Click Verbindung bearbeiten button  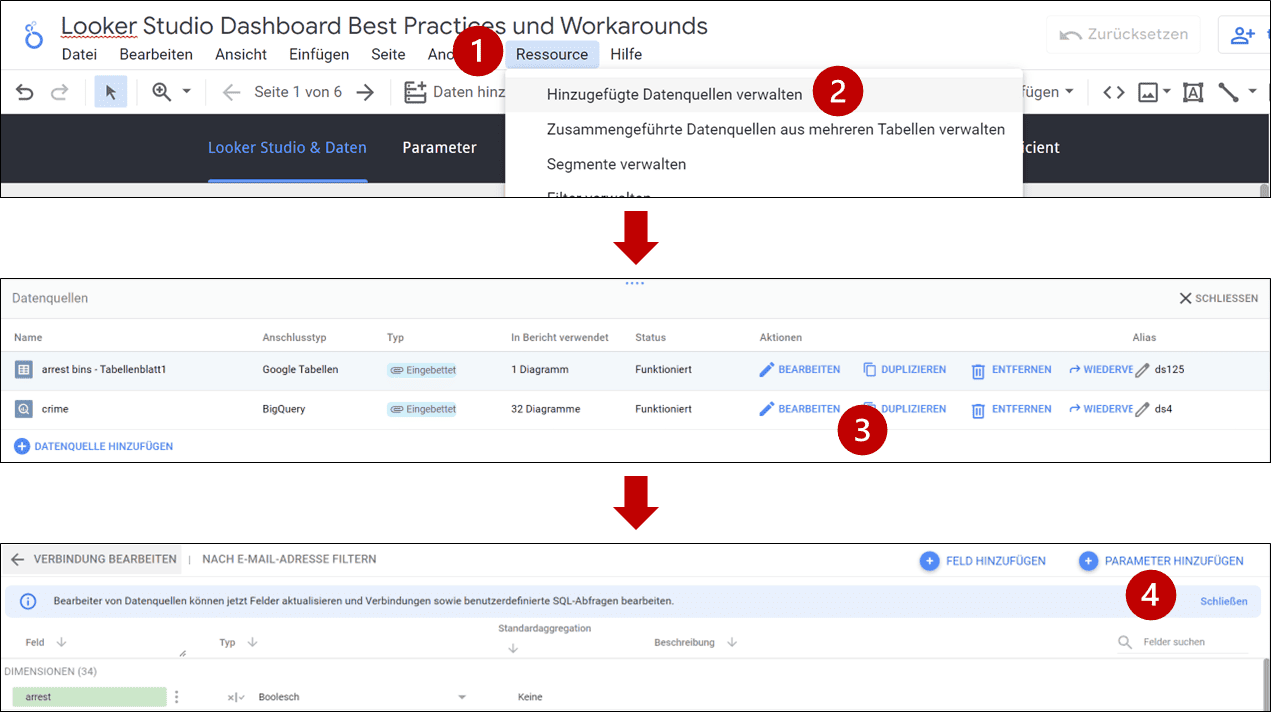[x=105, y=560]
